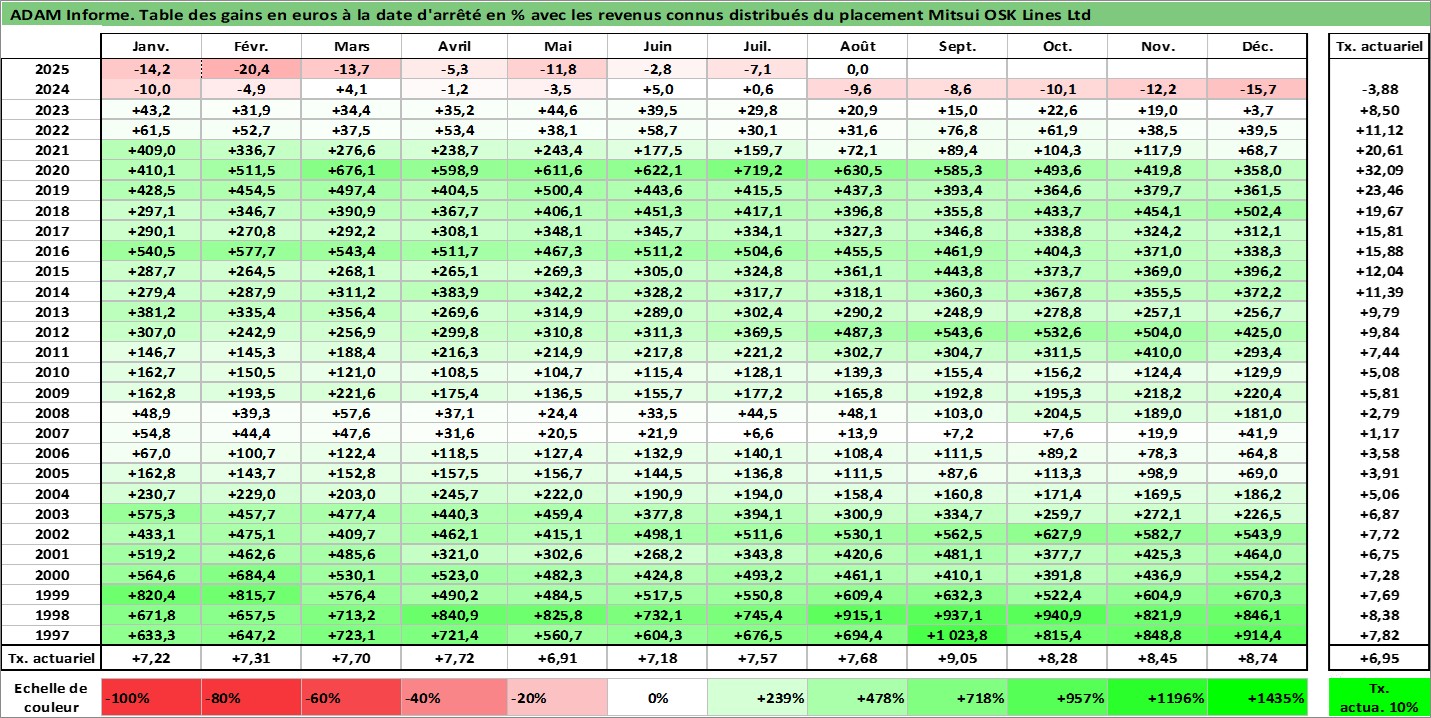Screen dimensions: 1431x718
Task: Click the Févr. column header
Action: (x=252, y=46)
